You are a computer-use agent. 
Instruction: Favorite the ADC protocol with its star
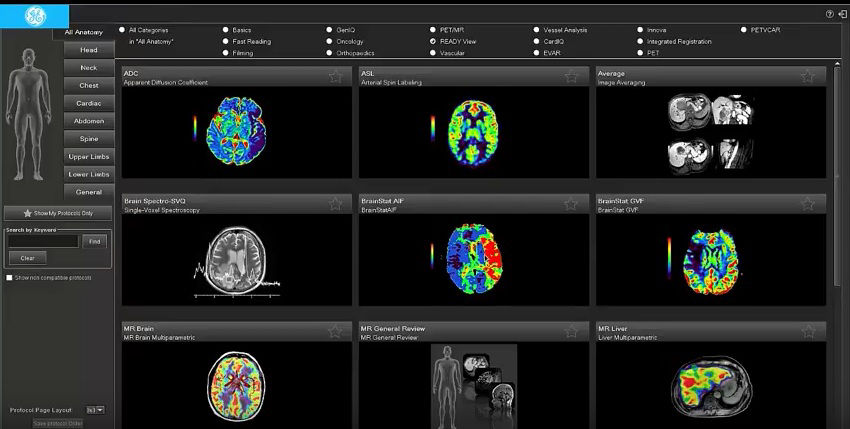pos(336,76)
